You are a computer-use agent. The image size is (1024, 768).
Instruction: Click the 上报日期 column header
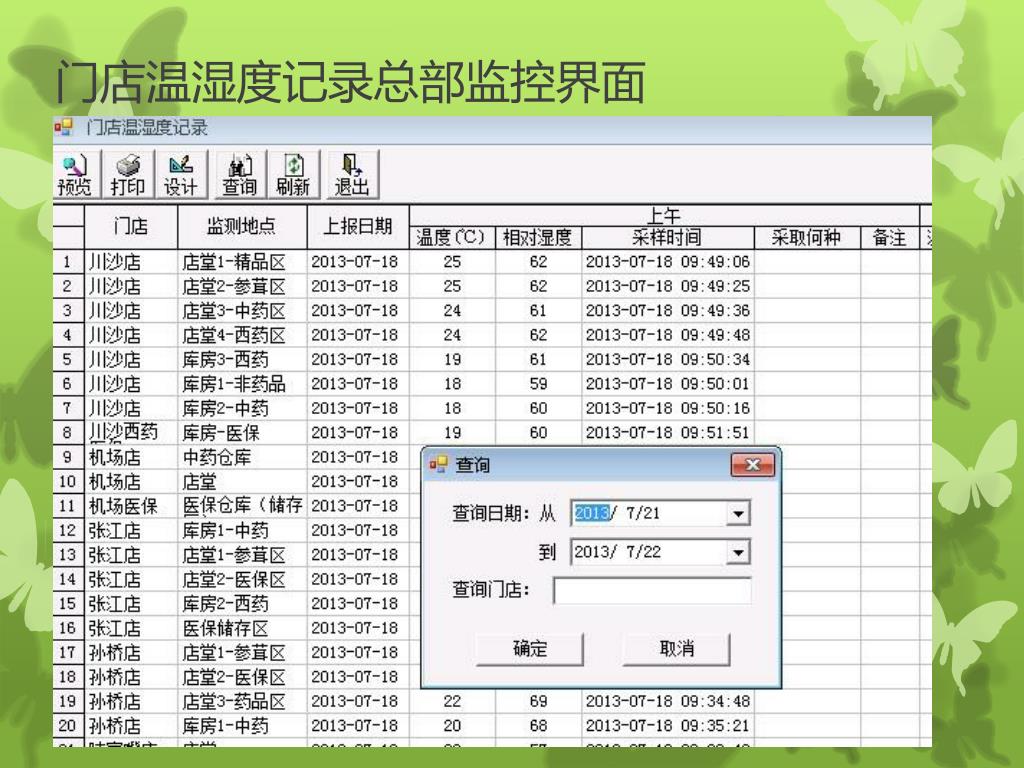(x=358, y=226)
